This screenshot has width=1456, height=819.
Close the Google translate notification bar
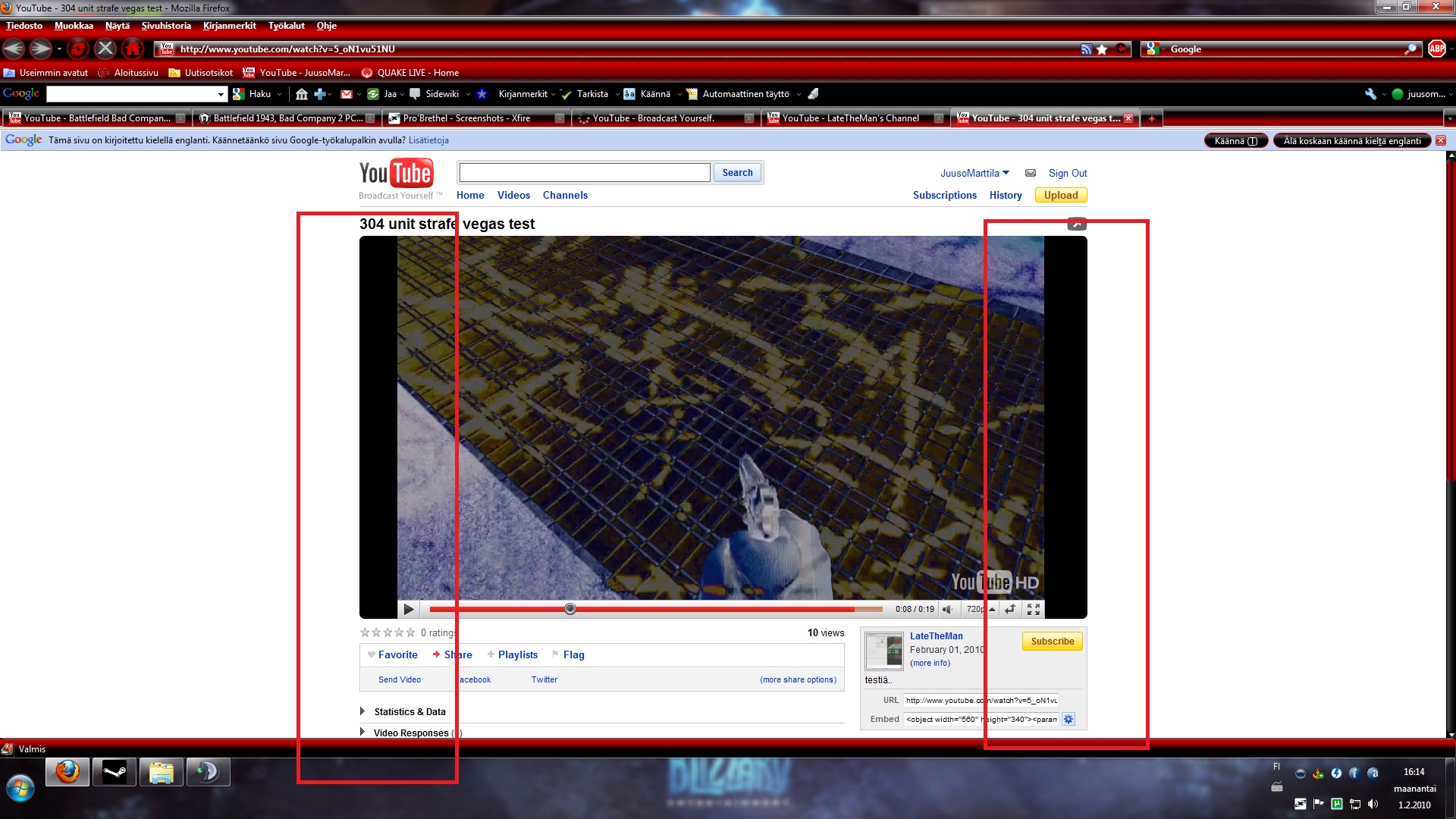(1441, 140)
